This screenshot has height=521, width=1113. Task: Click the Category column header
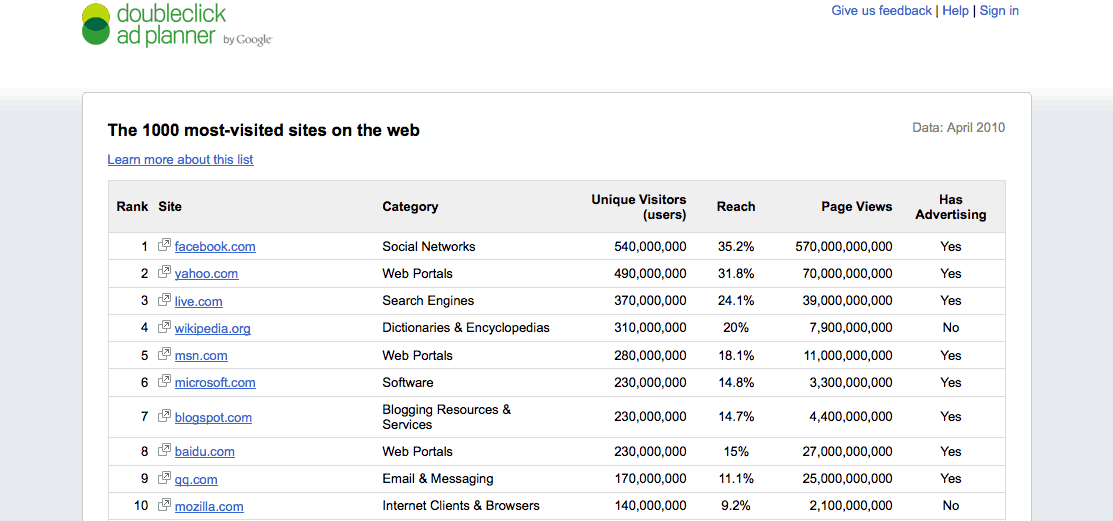tap(410, 207)
